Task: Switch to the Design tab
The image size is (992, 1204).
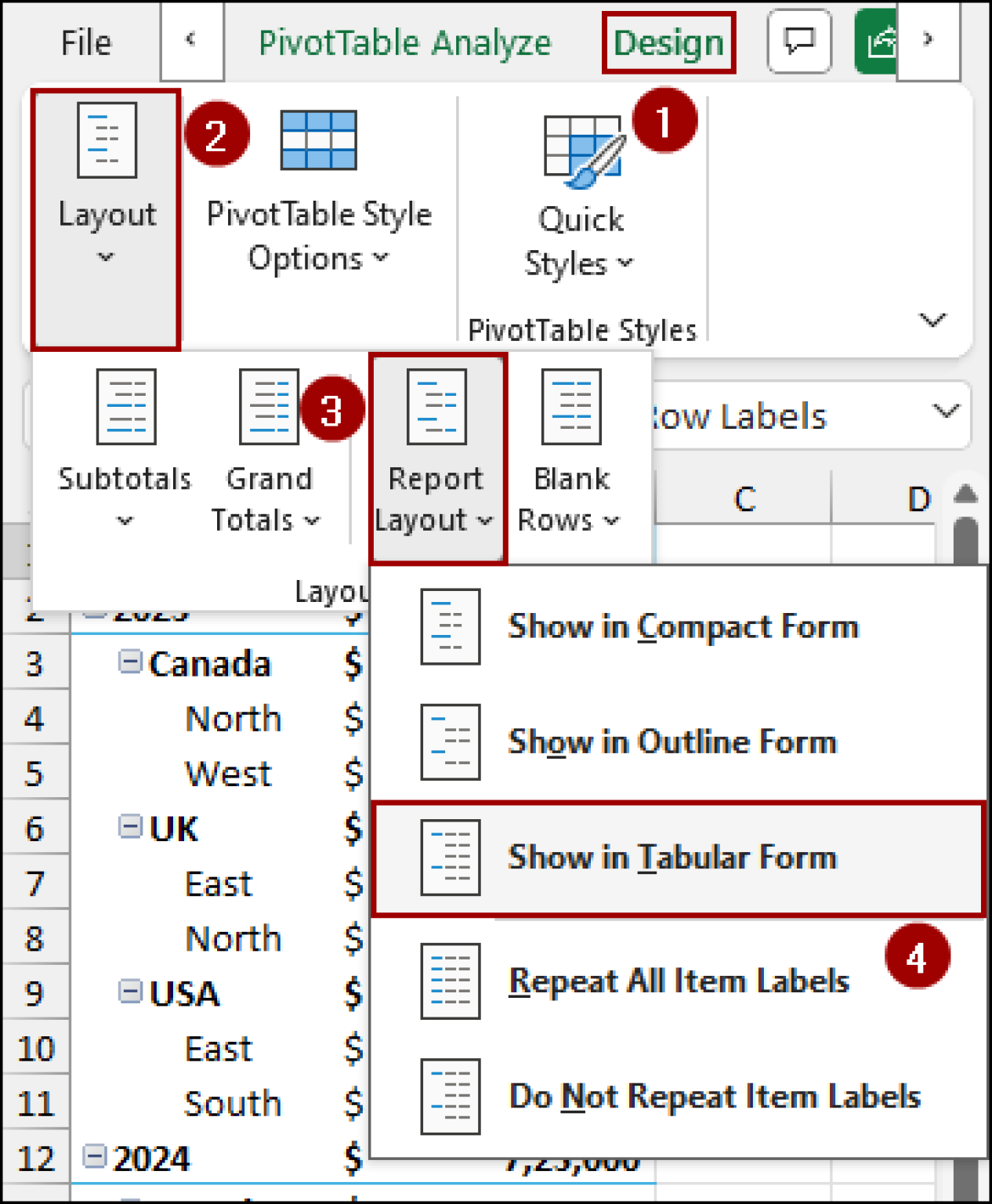Action: coord(668,42)
